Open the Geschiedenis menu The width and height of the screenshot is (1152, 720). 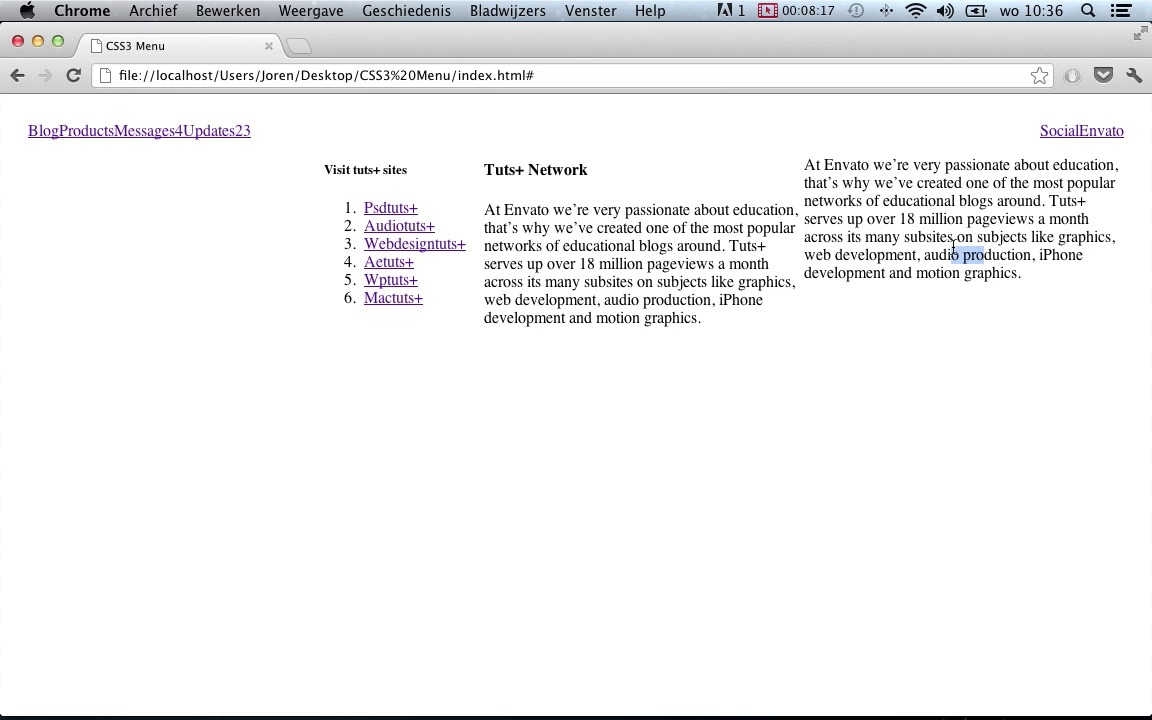click(x=406, y=10)
